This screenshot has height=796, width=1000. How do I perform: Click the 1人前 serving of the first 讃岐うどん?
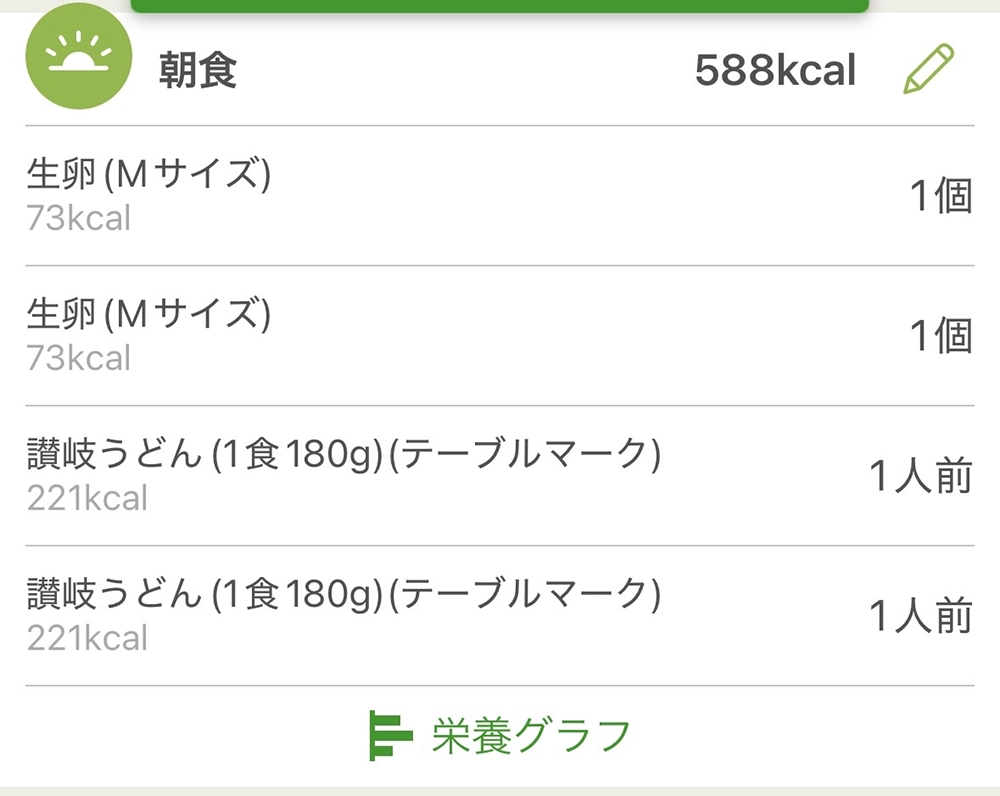pyautogui.click(x=920, y=476)
